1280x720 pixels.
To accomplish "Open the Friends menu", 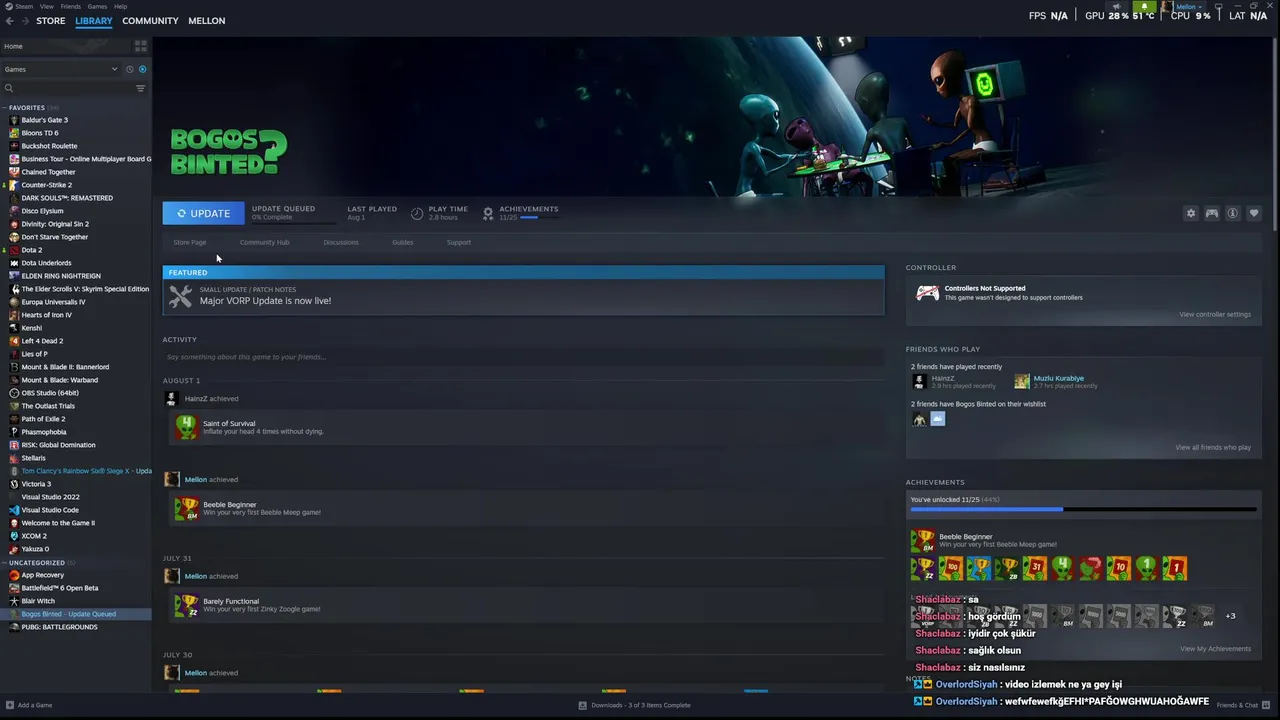I will [71, 6].
